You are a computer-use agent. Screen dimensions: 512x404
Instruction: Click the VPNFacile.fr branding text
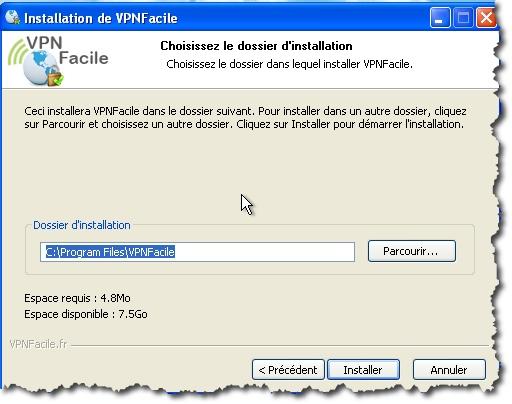(x=38, y=344)
